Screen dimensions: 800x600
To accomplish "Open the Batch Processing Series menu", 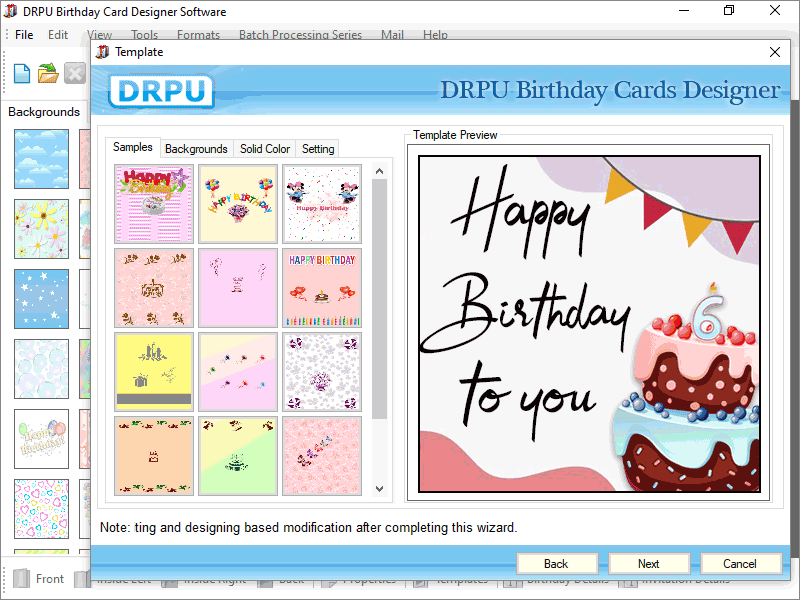I will (x=301, y=35).
